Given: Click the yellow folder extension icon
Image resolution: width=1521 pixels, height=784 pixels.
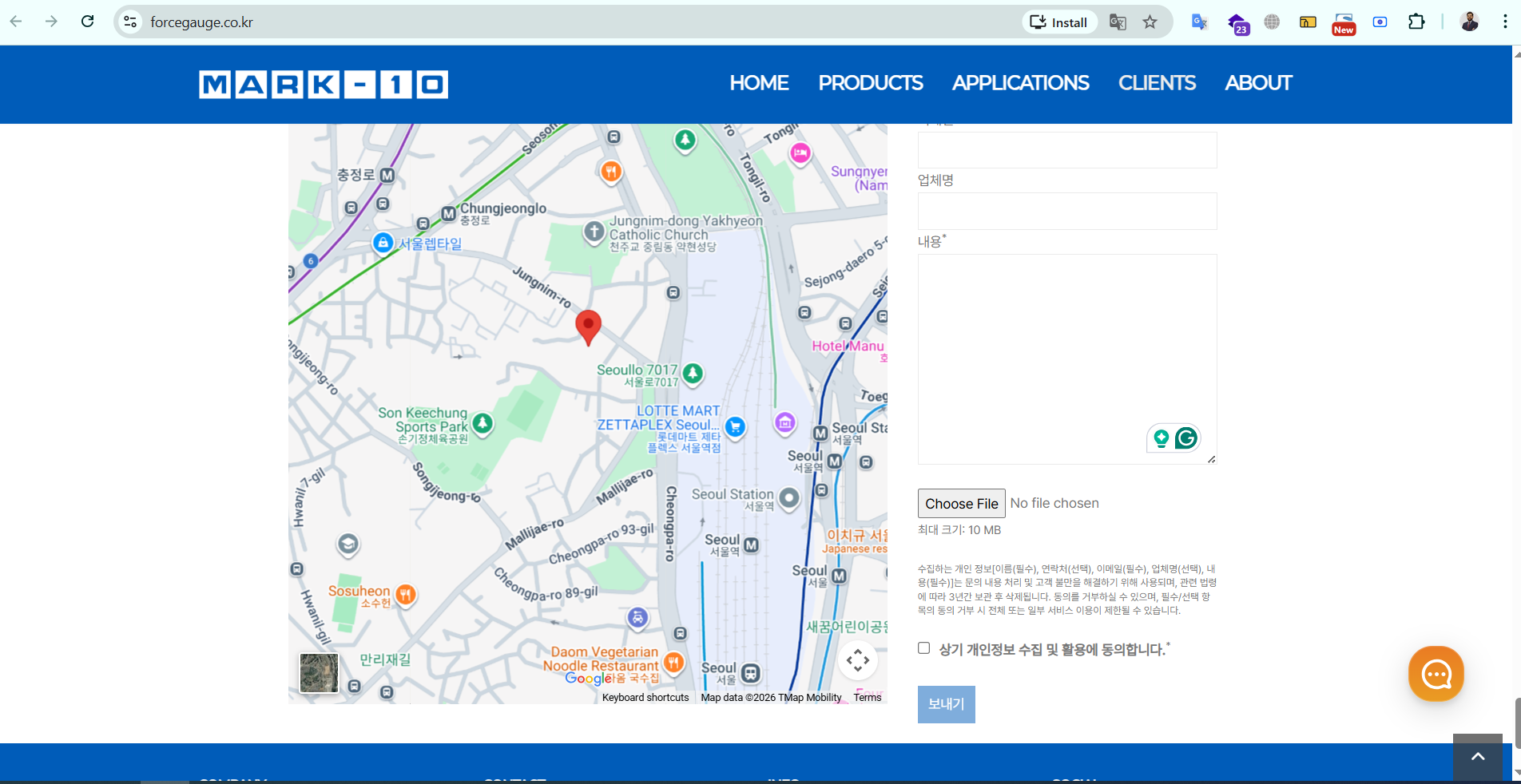Looking at the screenshot, I should (1308, 22).
